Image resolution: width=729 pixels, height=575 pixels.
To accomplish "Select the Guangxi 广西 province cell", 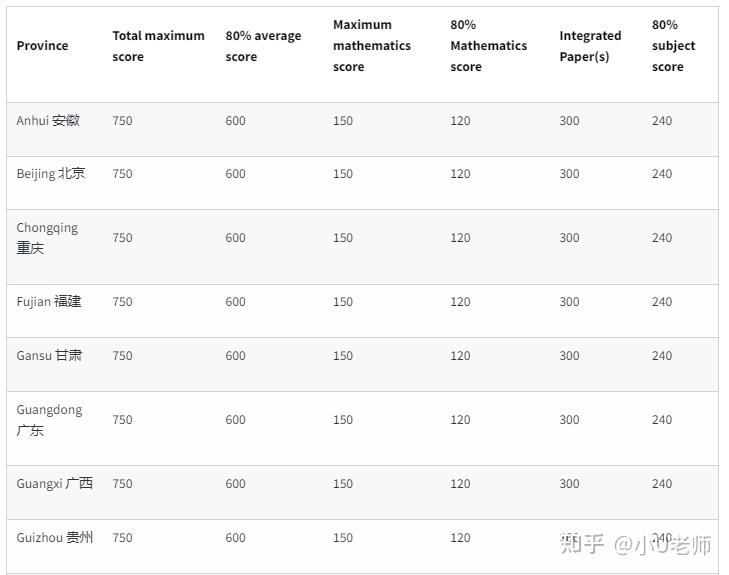I will (54, 484).
